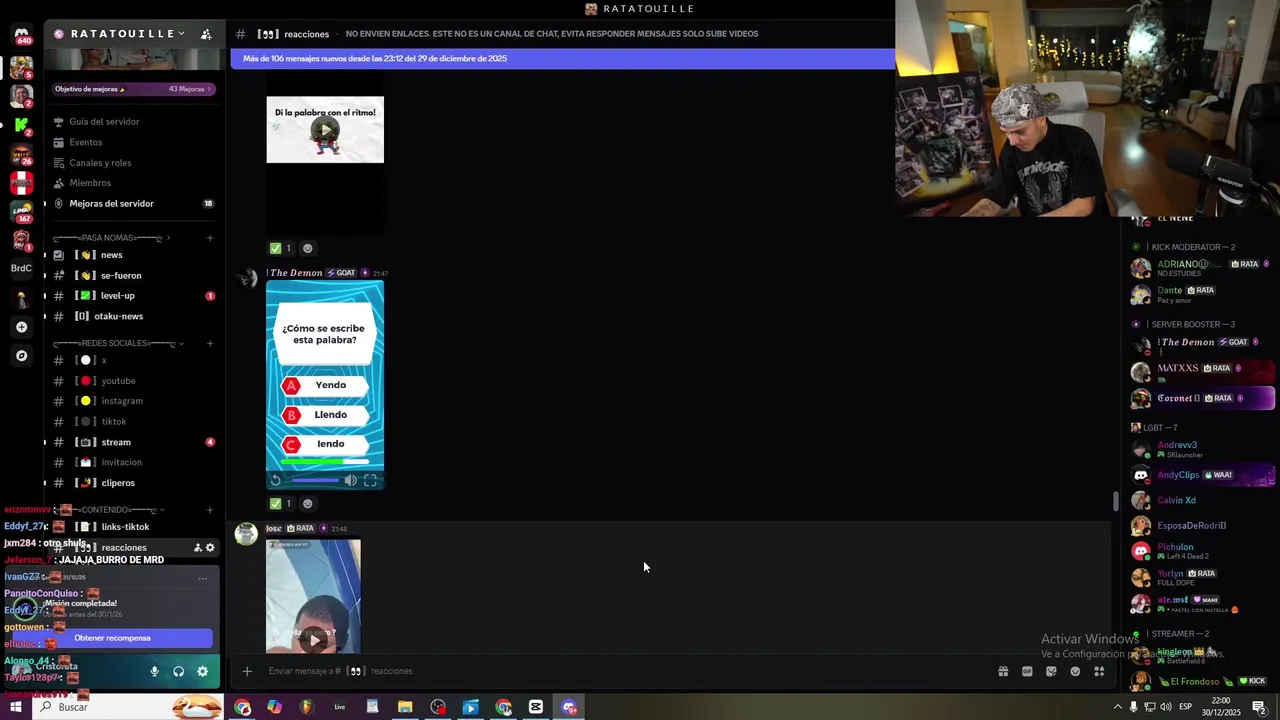1280x720 pixels.
Task: Toggle microphone mute in user panel
Action: (154, 672)
